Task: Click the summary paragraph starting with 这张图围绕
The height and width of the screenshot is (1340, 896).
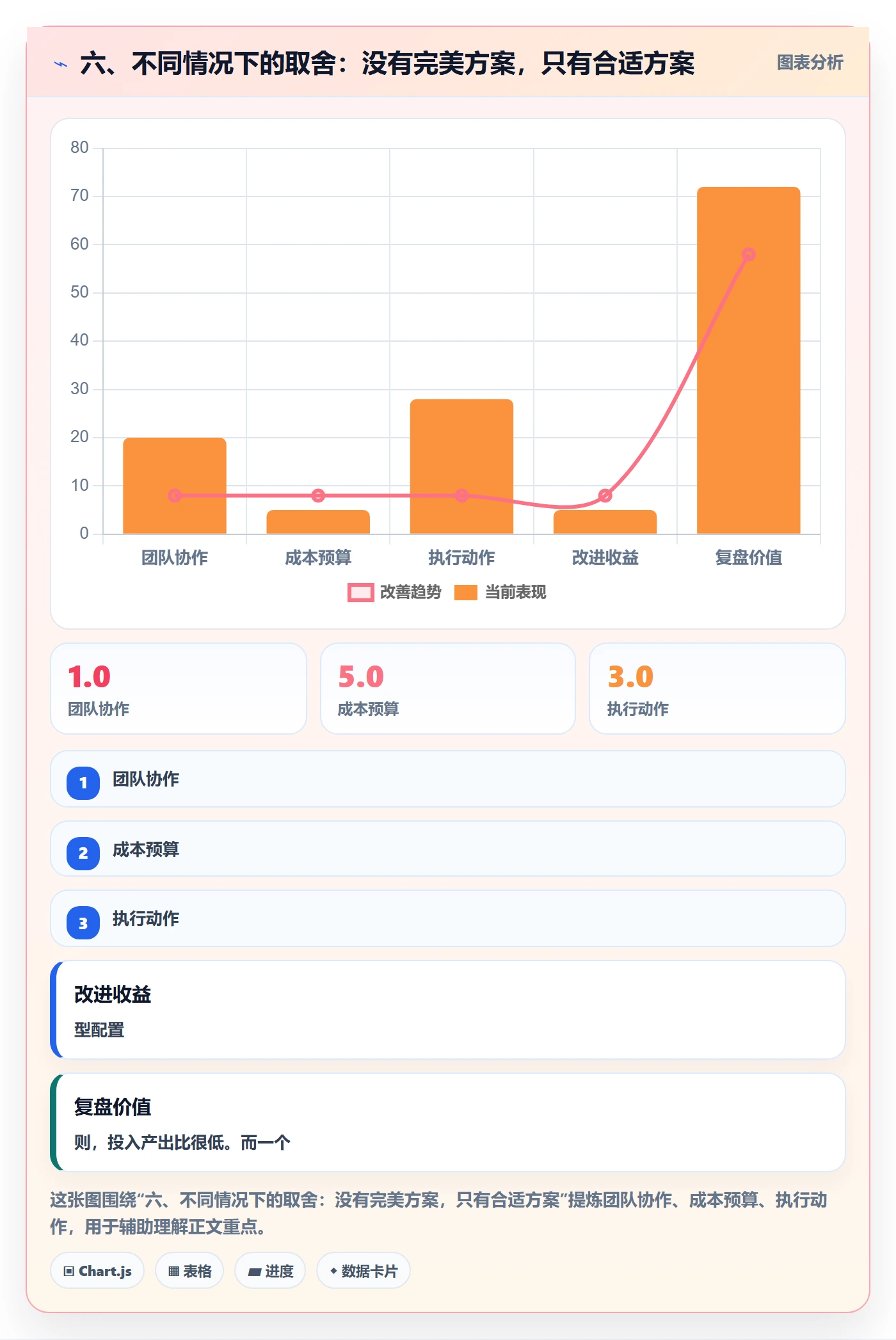Action: point(439,1213)
